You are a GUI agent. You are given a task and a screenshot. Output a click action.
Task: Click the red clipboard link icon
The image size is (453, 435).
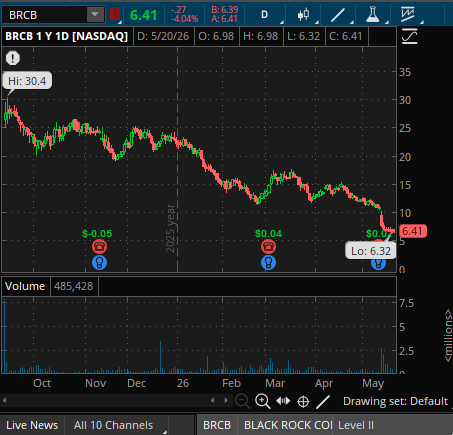[115, 14]
